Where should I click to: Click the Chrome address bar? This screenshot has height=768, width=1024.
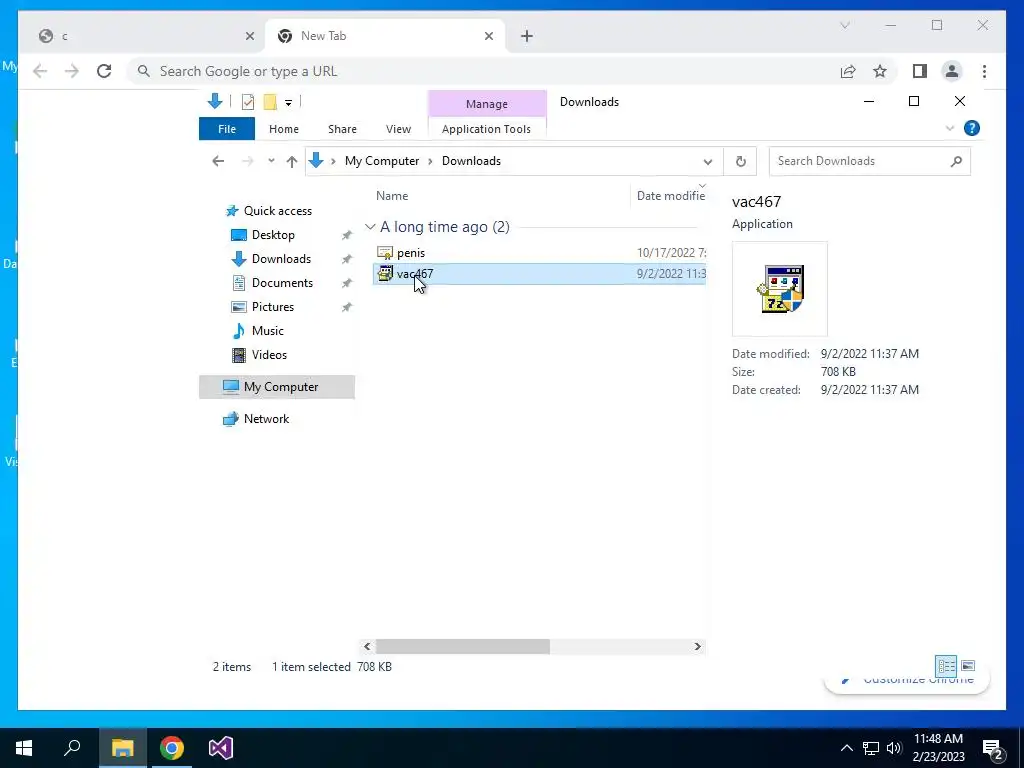point(483,71)
